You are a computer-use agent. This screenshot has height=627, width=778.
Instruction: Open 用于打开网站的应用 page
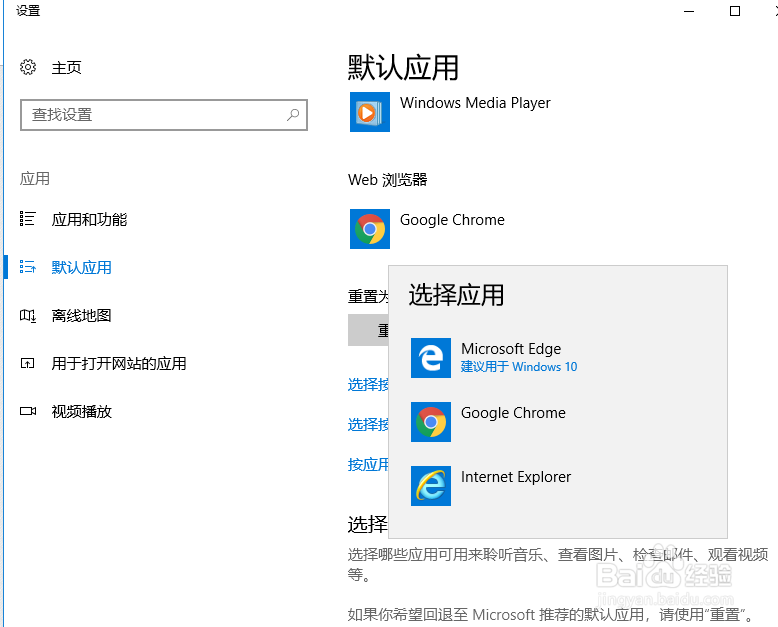pyautogui.click(x=119, y=364)
